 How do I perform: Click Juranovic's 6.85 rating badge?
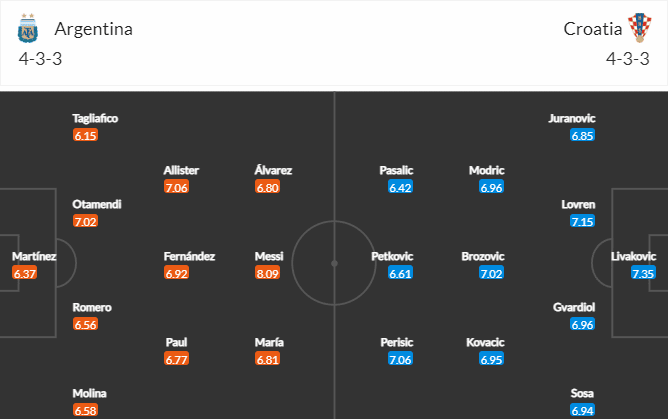(x=582, y=135)
